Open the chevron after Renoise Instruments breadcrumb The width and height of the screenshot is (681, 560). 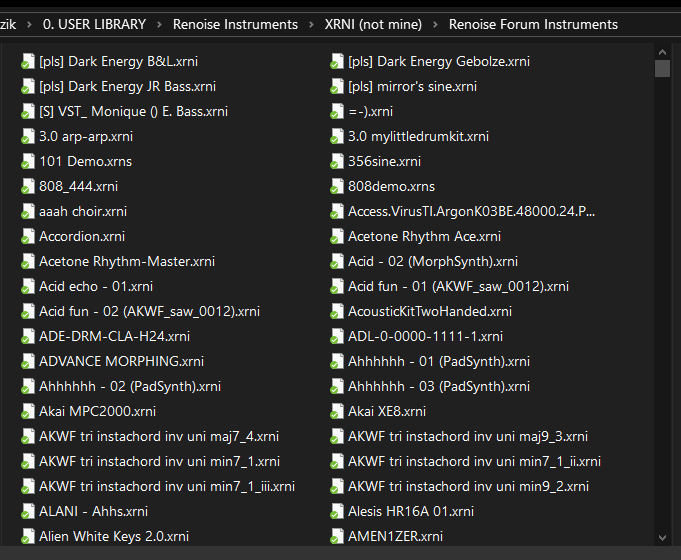(x=311, y=24)
